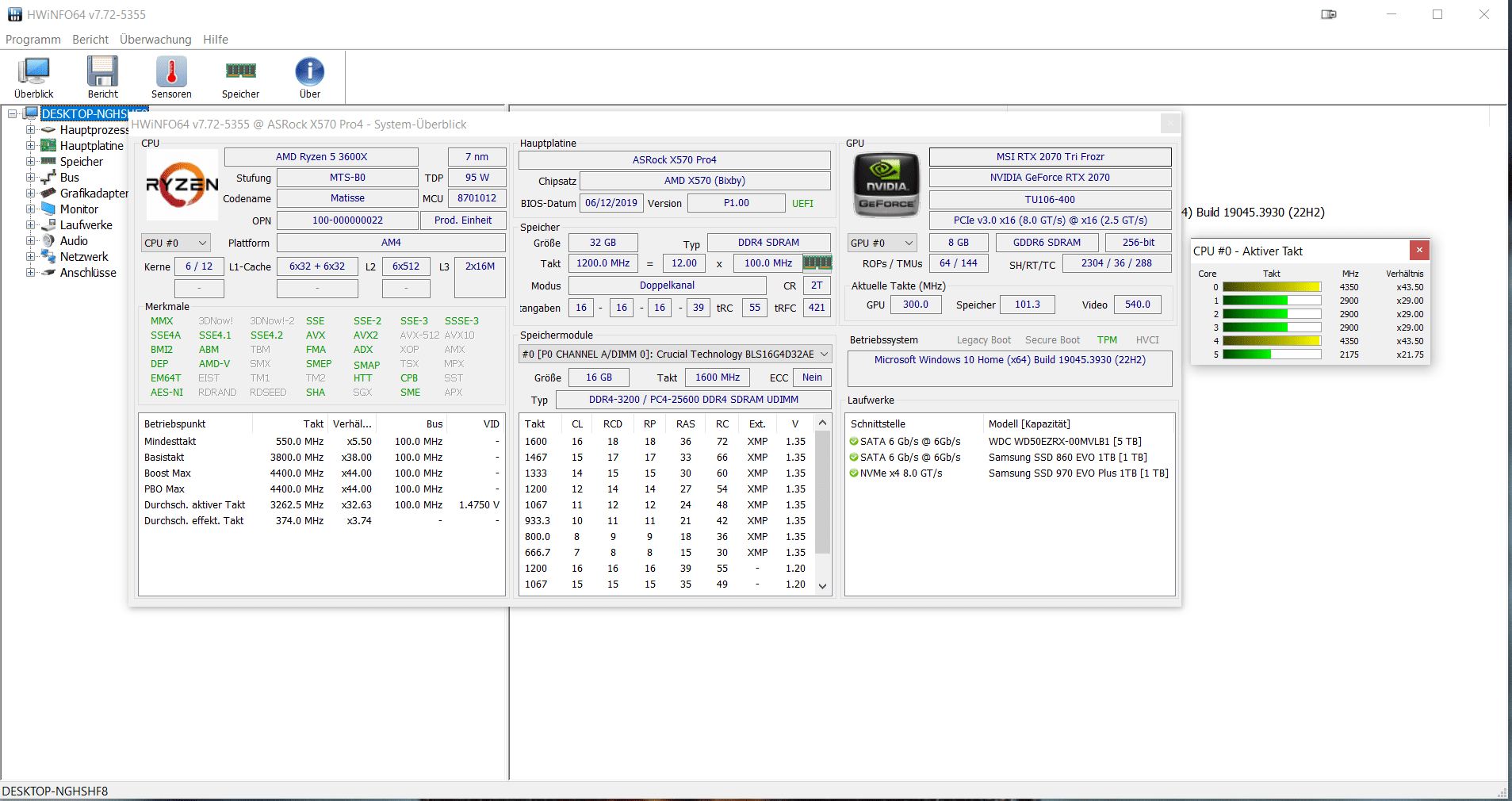
Task: Click the Laufwerke drive tree icon
Action: click(48, 224)
